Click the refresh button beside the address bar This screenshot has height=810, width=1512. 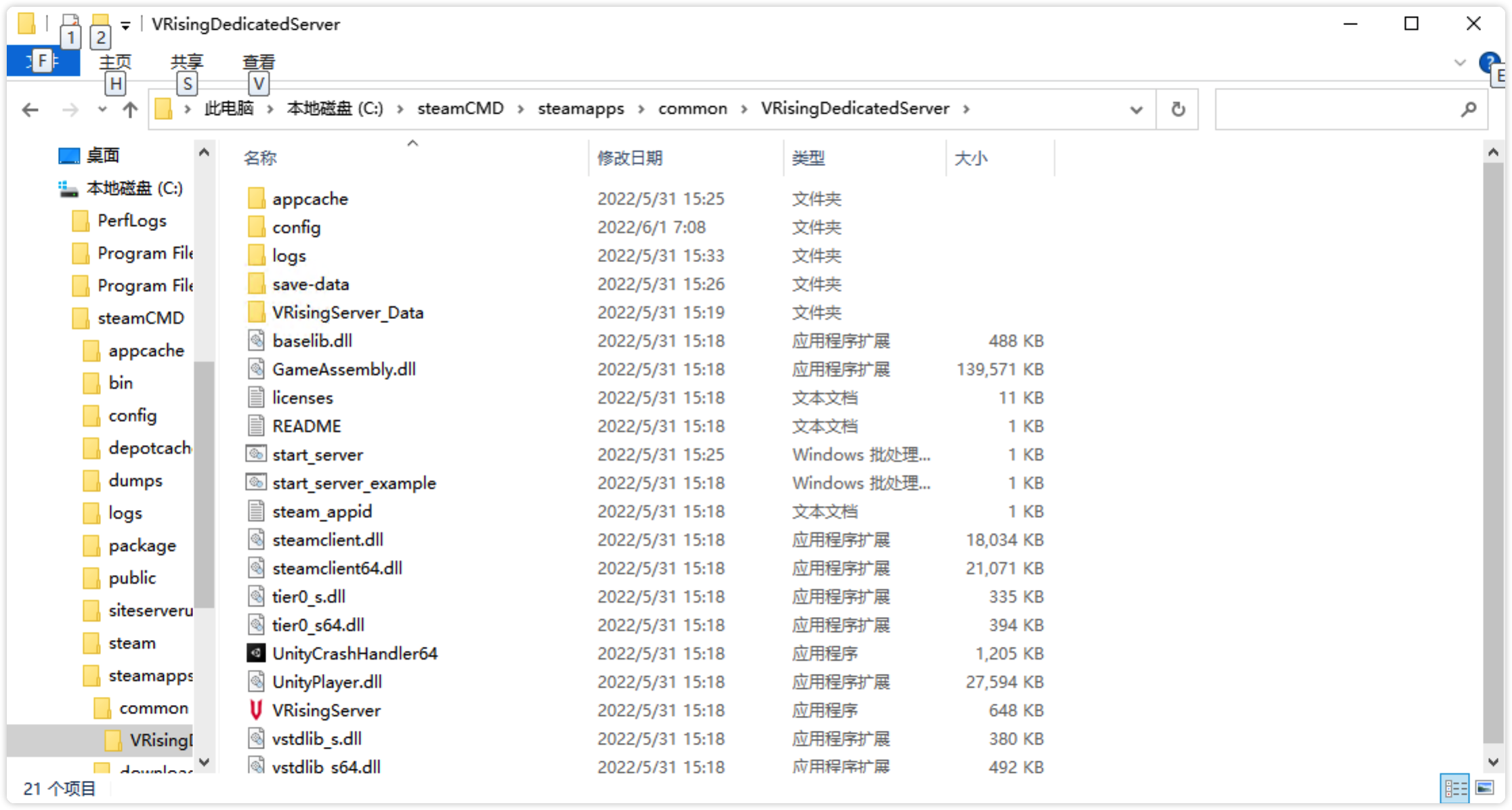(x=1178, y=109)
